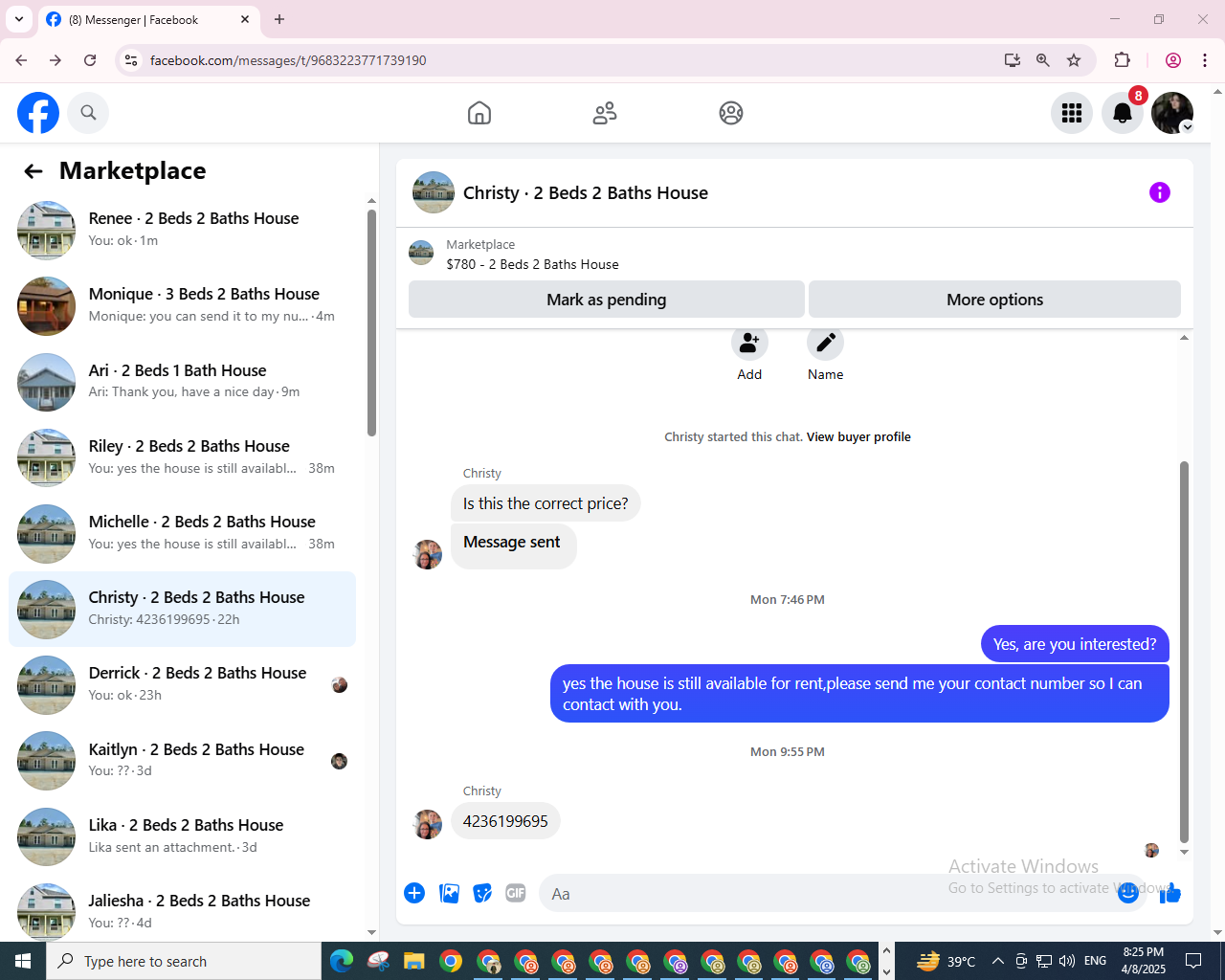The height and width of the screenshot is (980, 1225).
Task: Click the listing thumbnail in chat header
Action: [434, 192]
